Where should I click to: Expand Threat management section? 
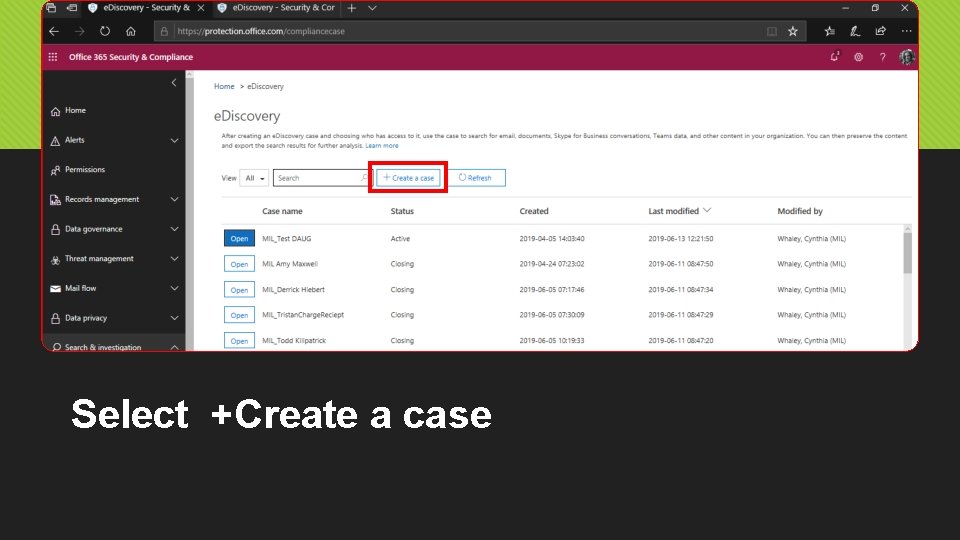click(174, 259)
